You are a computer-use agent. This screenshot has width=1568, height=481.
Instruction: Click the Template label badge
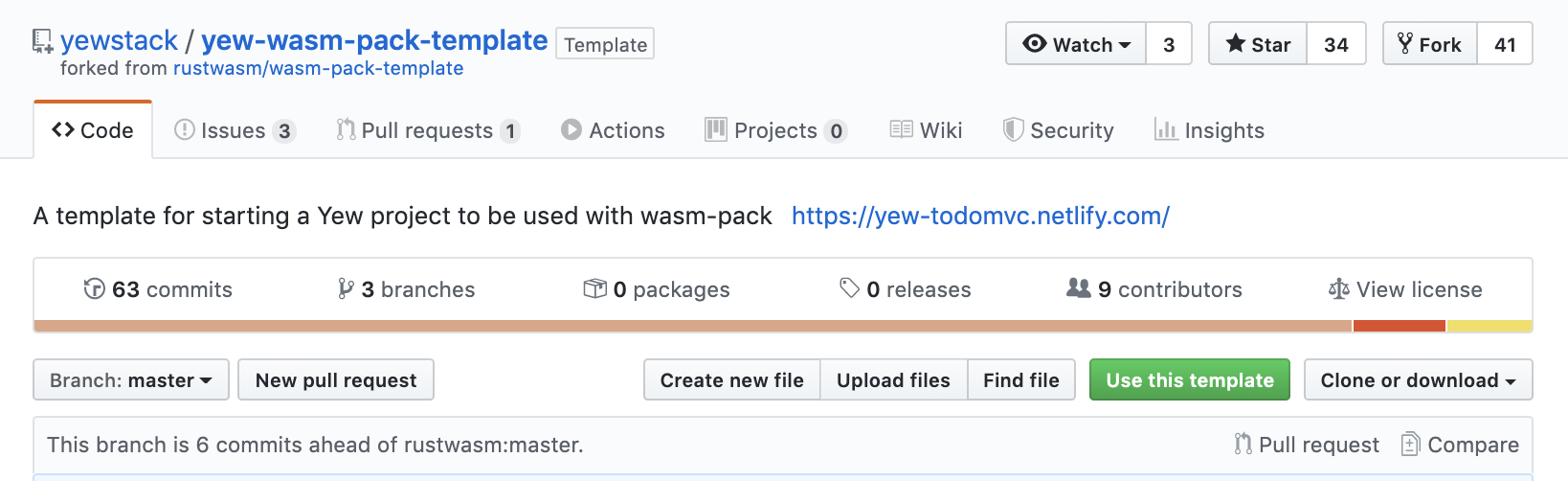click(605, 44)
